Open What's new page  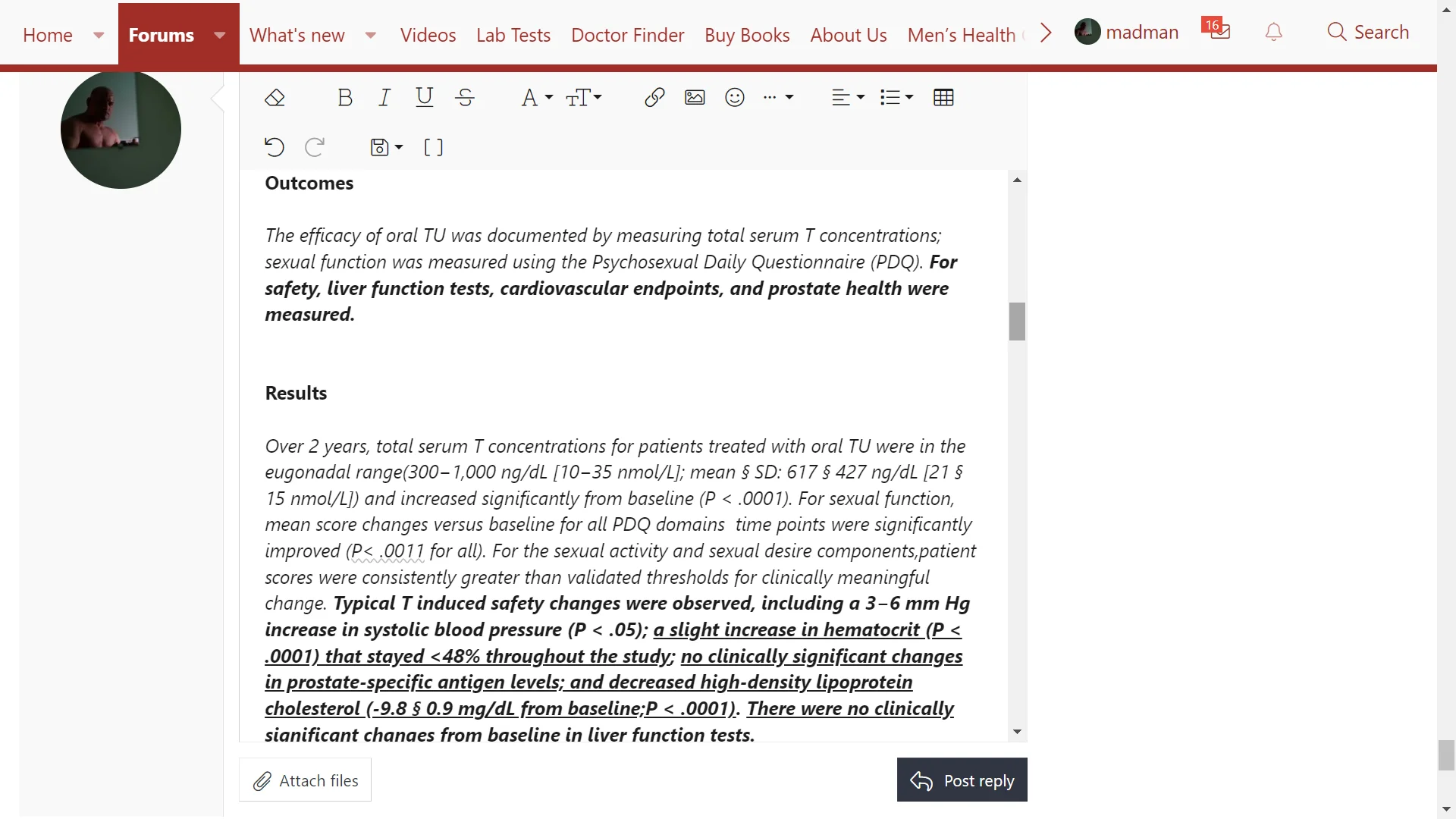point(297,35)
